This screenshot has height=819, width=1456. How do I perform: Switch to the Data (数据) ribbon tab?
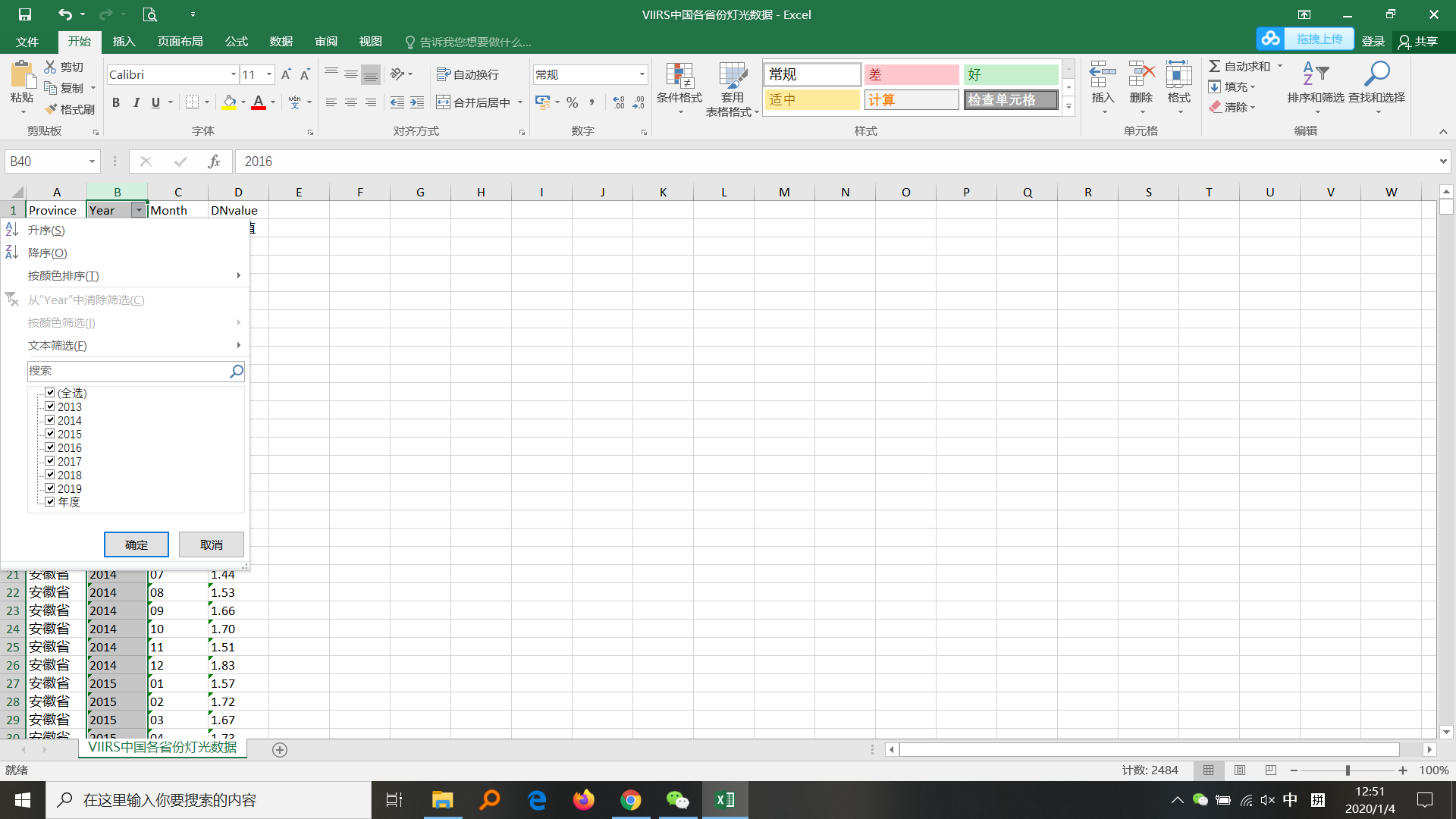pos(281,42)
